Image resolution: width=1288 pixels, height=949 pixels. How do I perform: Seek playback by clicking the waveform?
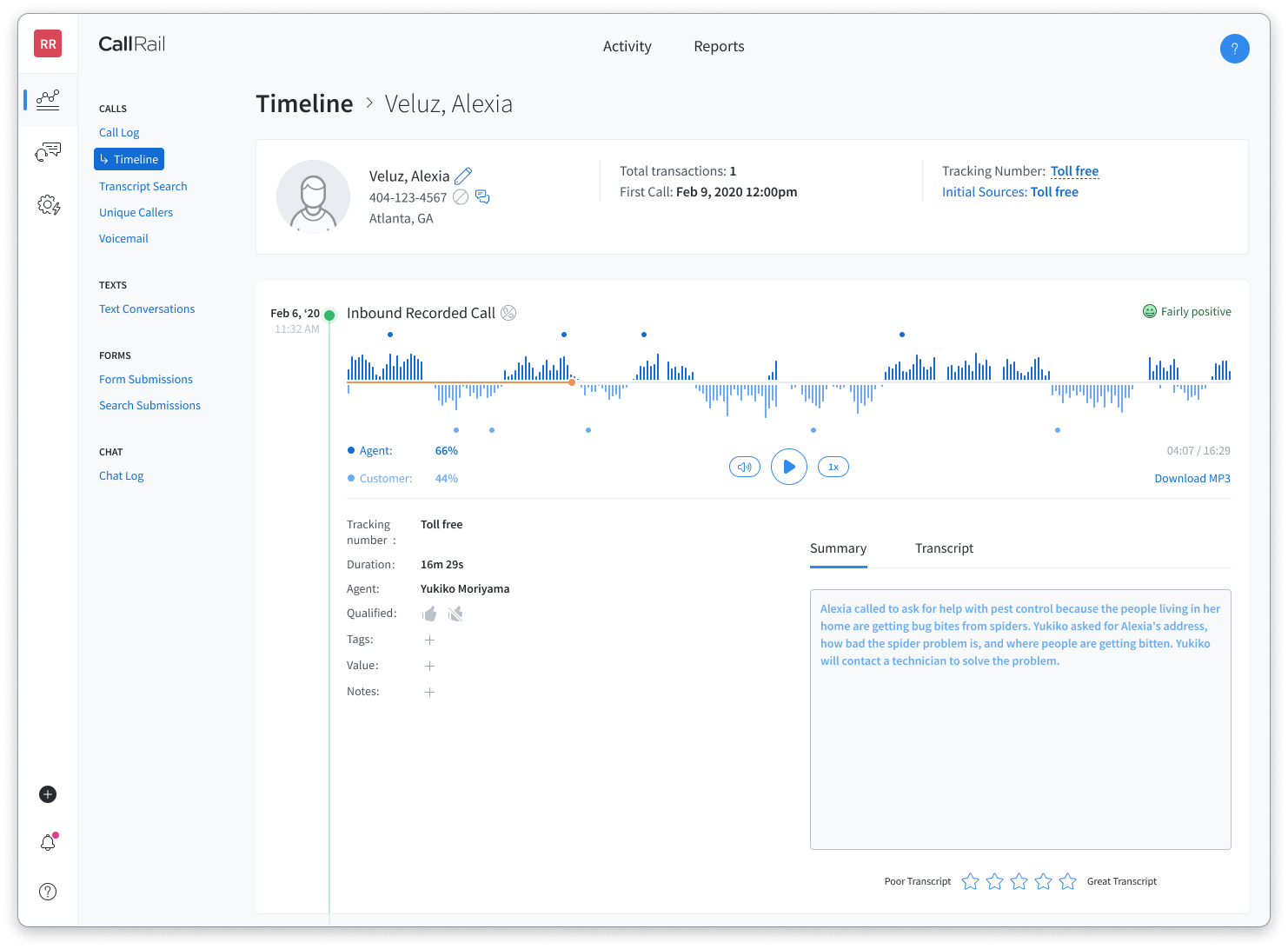[782, 382]
